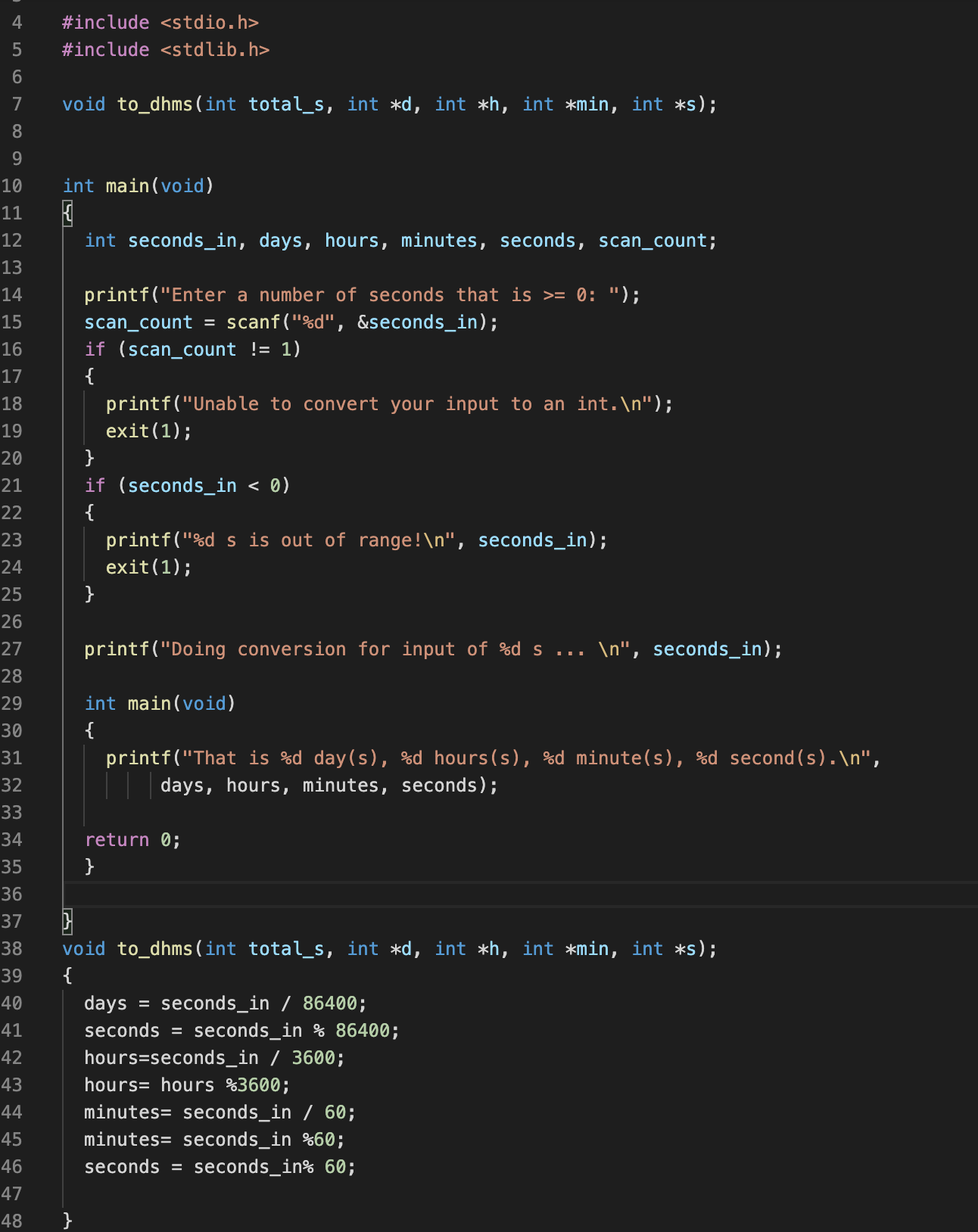This screenshot has width=978, height=1232.
Task: Click gutter line number 31
Action: [x=12, y=758]
